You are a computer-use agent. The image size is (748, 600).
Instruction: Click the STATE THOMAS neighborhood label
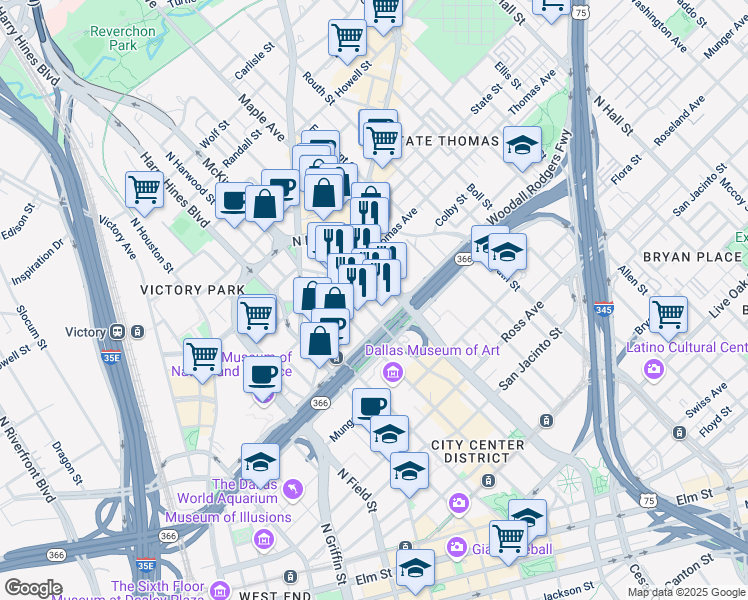[449, 141]
